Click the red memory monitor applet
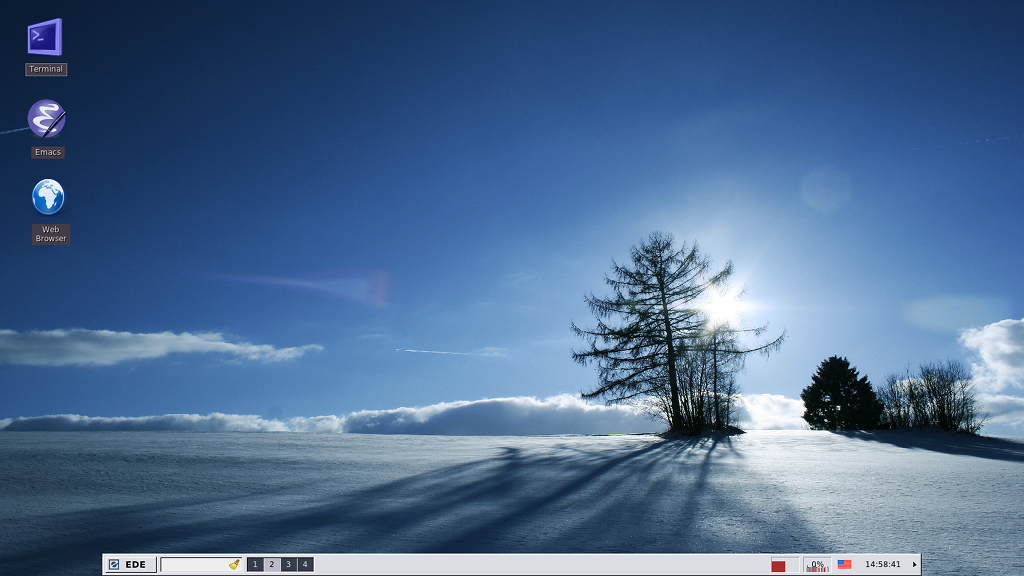This screenshot has width=1024, height=576. pos(784,565)
